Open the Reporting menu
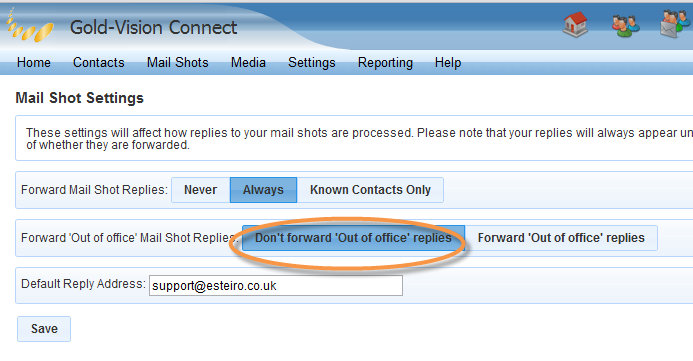The height and width of the screenshot is (361, 693). tap(385, 63)
